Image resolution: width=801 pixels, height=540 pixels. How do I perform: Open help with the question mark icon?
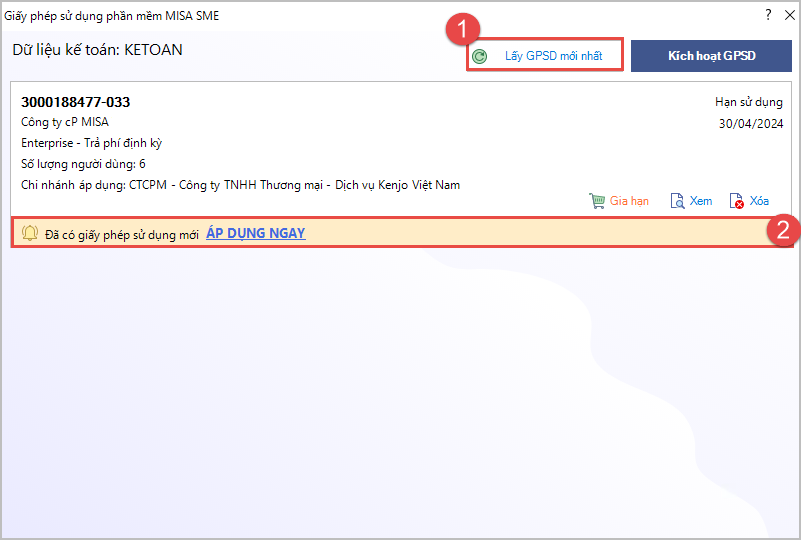pos(768,14)
